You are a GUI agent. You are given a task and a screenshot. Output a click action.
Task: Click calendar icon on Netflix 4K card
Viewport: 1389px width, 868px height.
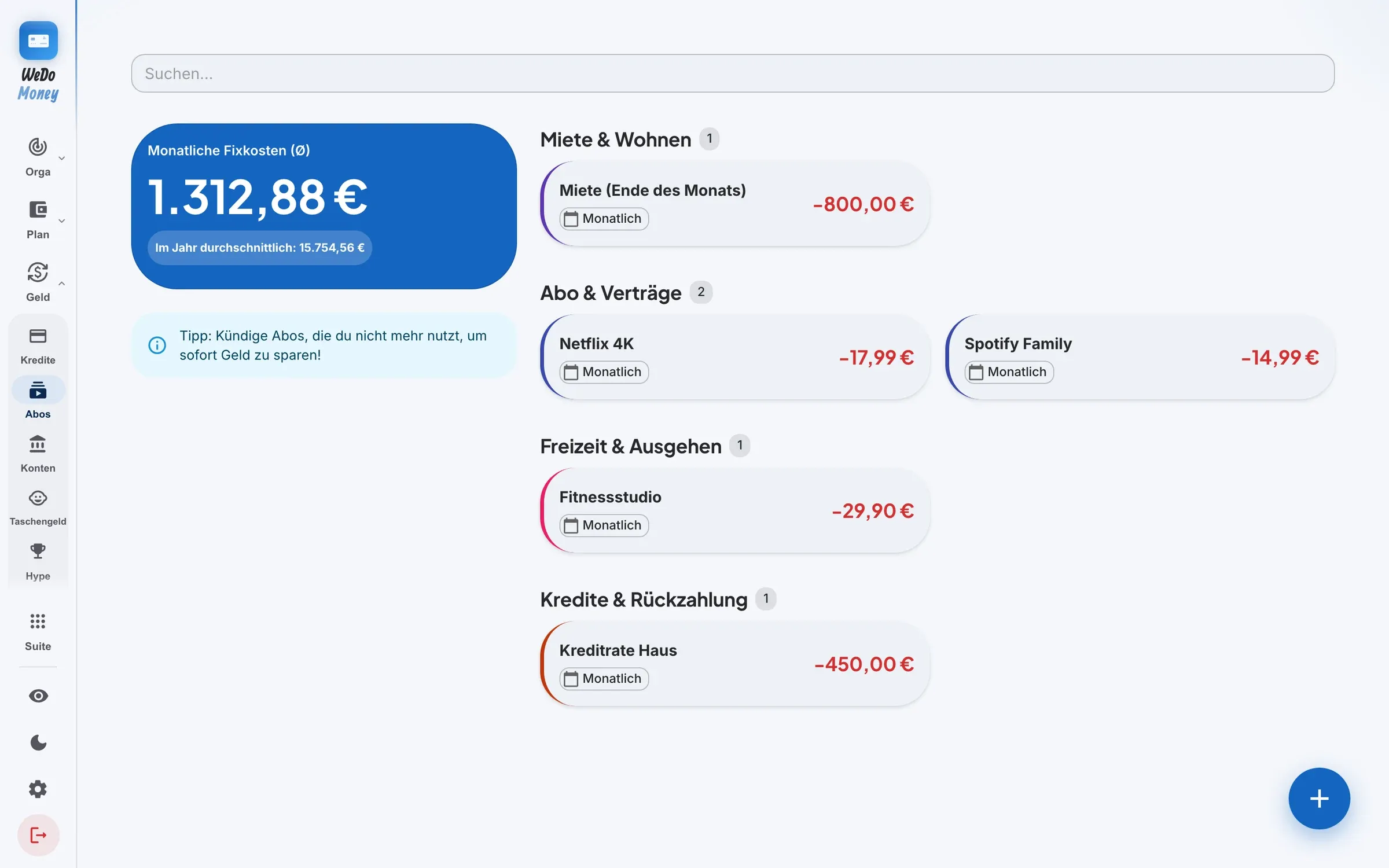pos(571,372)
